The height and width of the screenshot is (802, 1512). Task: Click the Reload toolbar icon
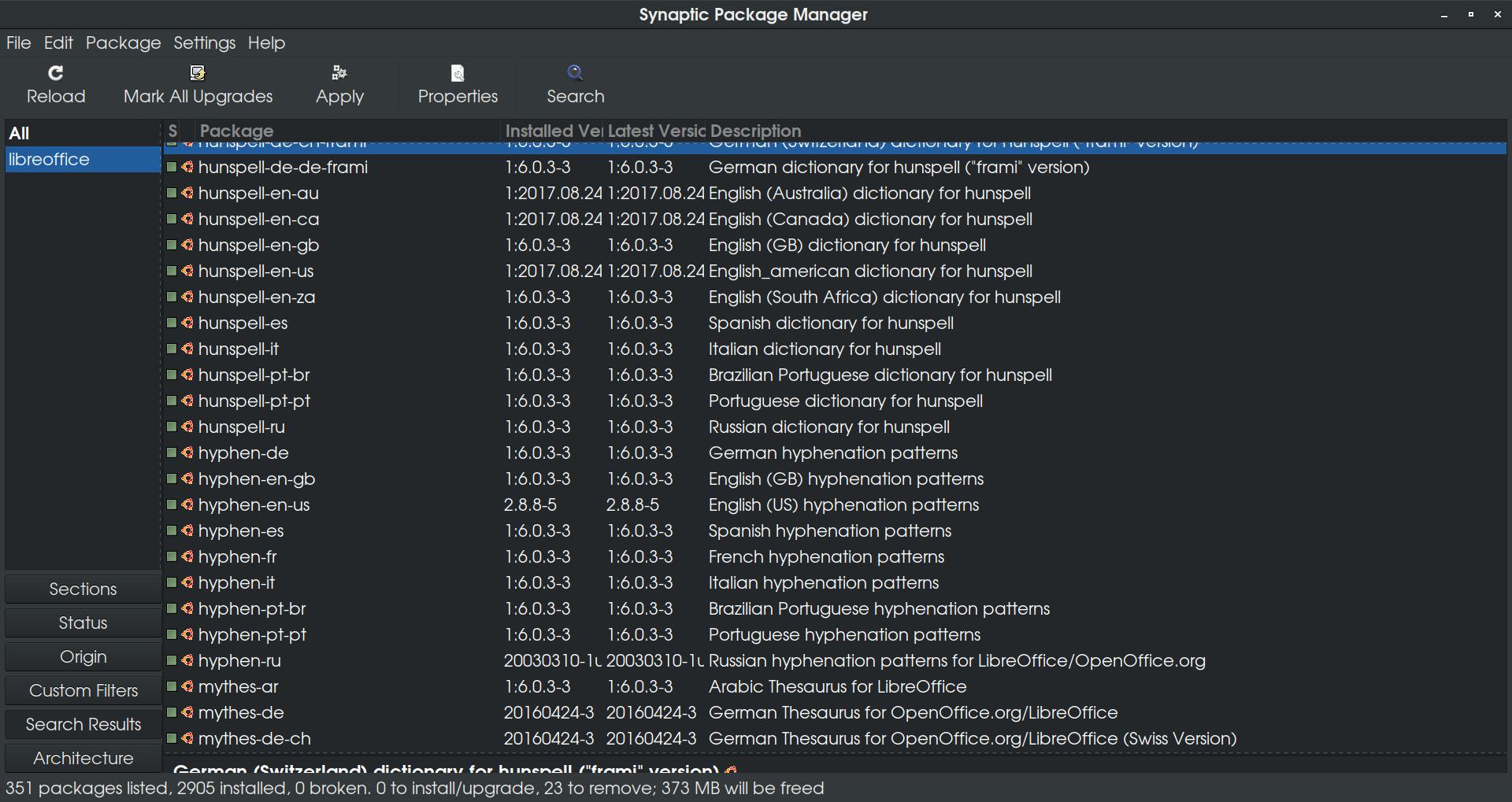(x=56, y=73)
